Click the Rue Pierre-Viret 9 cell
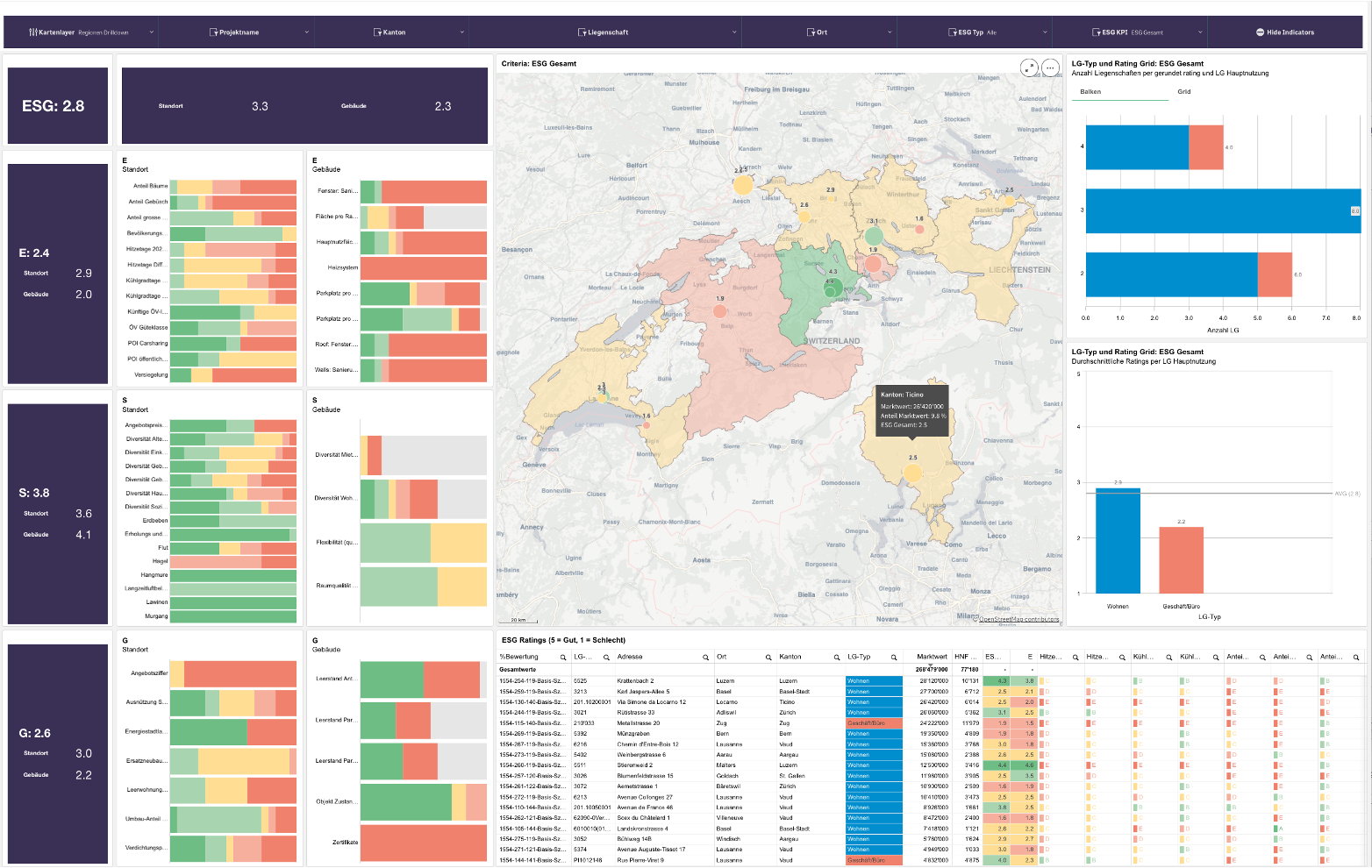1372x868 pixels. coord(640,860)
